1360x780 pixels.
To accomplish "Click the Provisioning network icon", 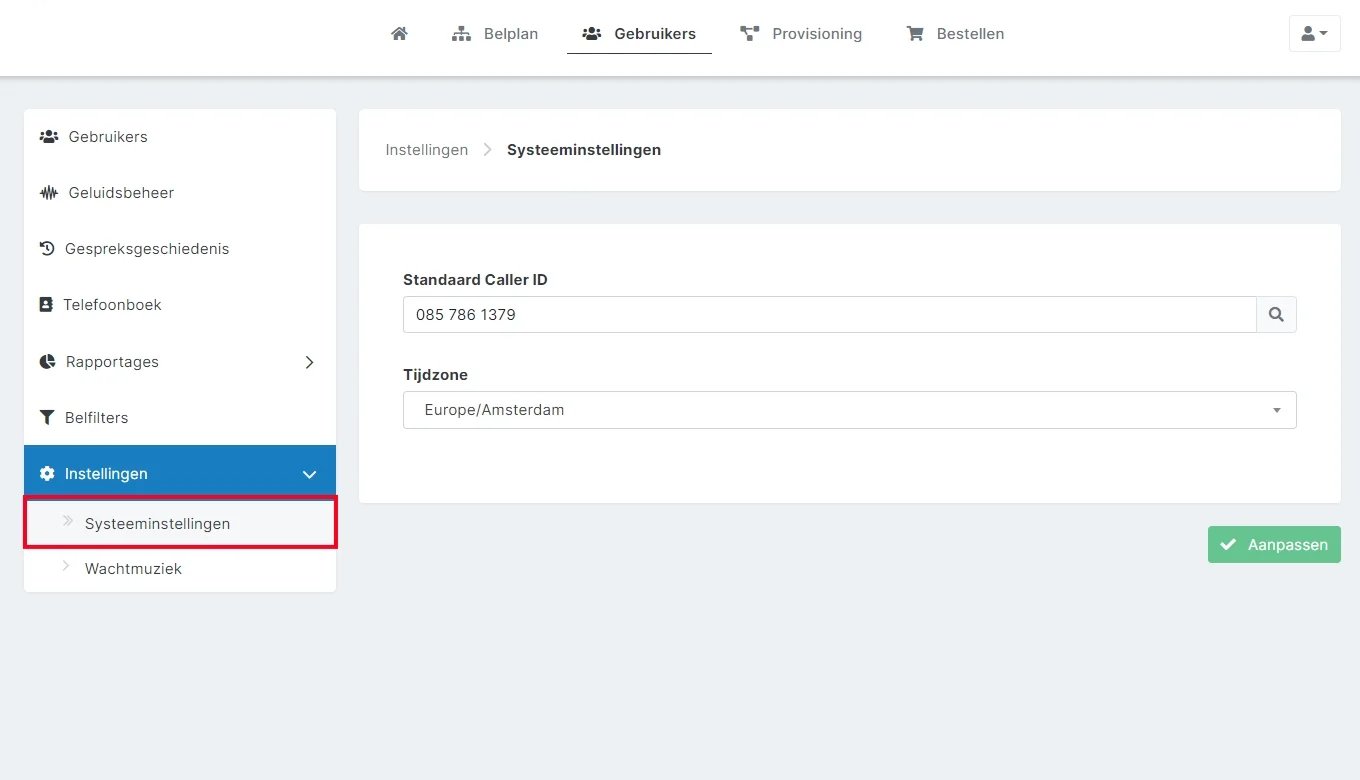I will 749,34.
